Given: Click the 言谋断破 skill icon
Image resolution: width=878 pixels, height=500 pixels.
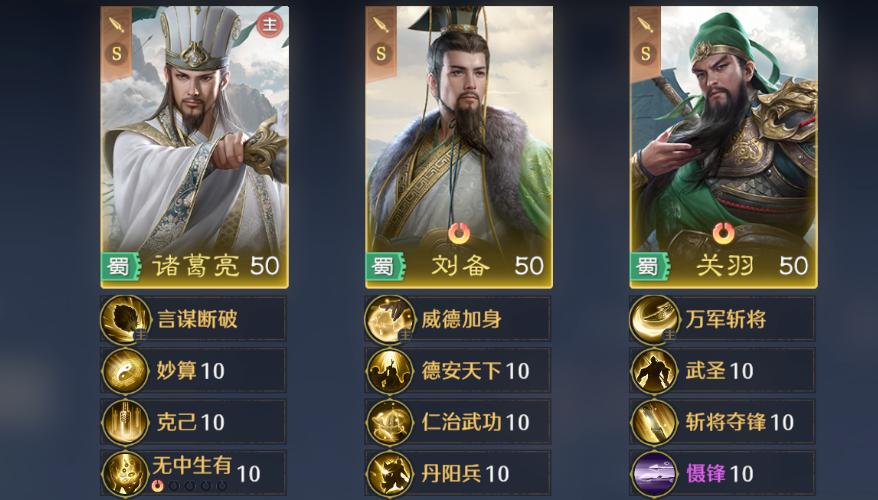Looking at the screenshot, I should tap(125, 320).
